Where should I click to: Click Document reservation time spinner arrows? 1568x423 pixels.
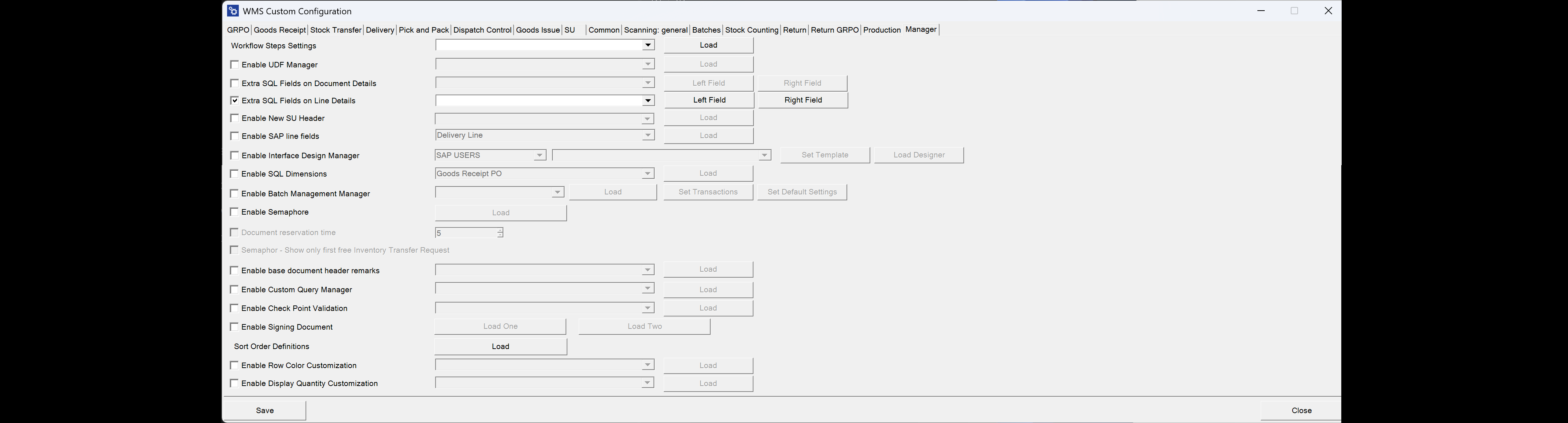[x=500, y=233]
